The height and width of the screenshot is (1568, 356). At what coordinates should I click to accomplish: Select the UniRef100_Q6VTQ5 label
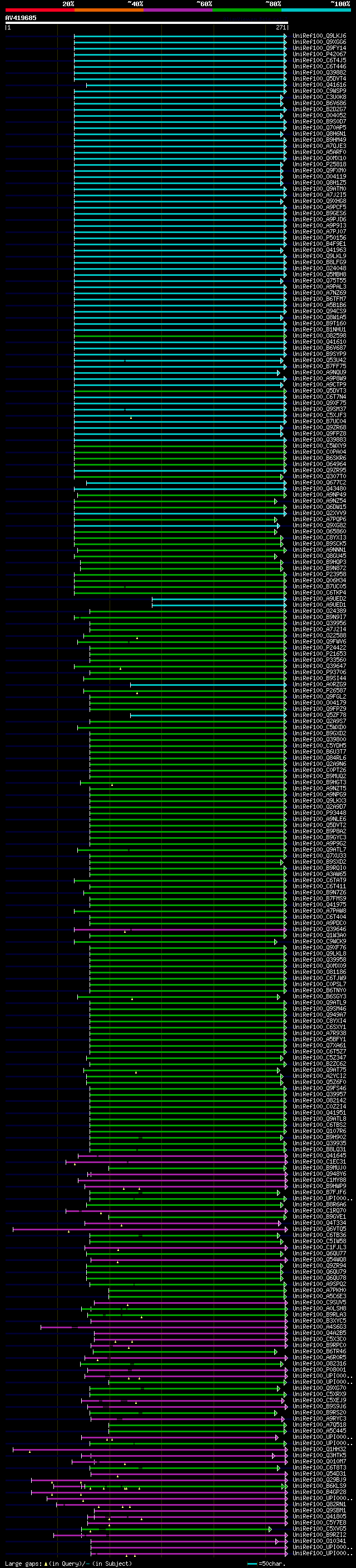tap(319, 1229)
